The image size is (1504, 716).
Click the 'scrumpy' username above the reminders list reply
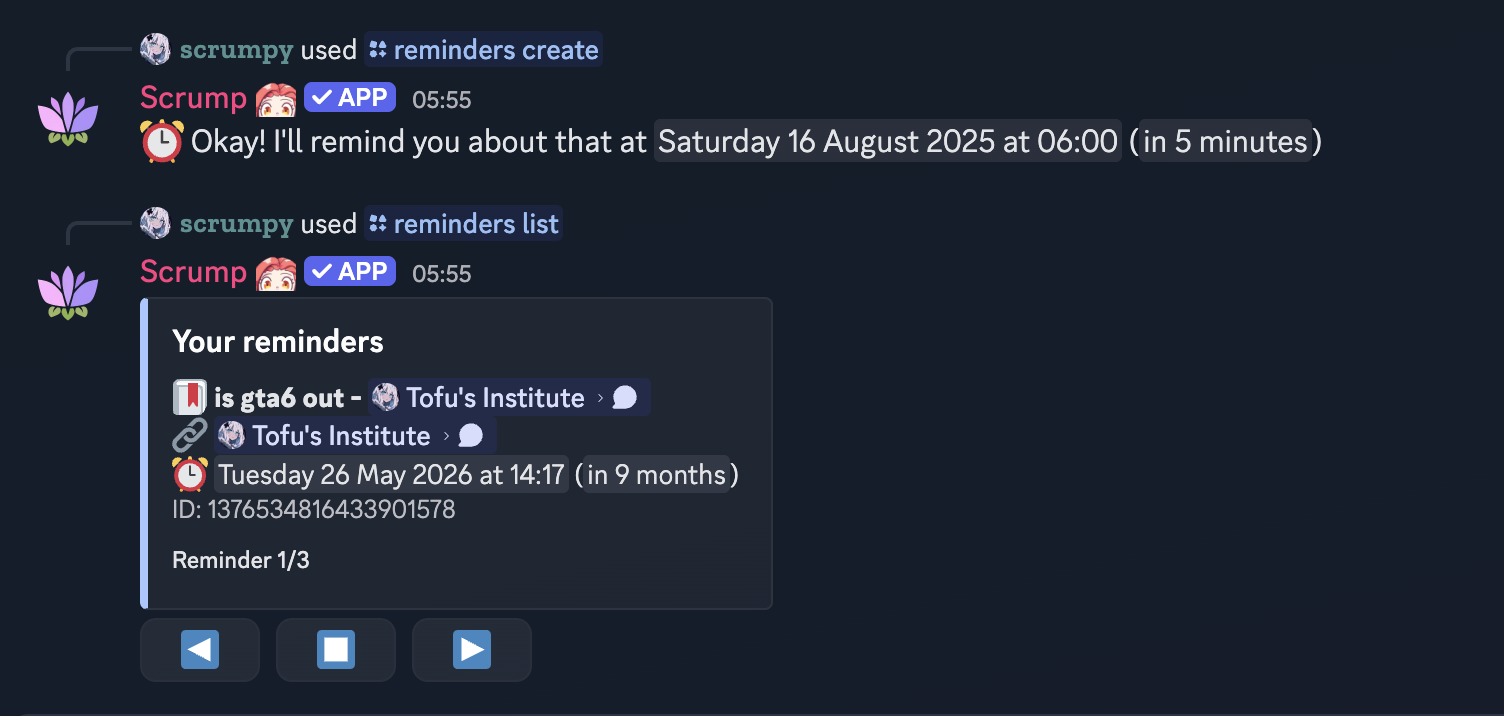(236, 223)
